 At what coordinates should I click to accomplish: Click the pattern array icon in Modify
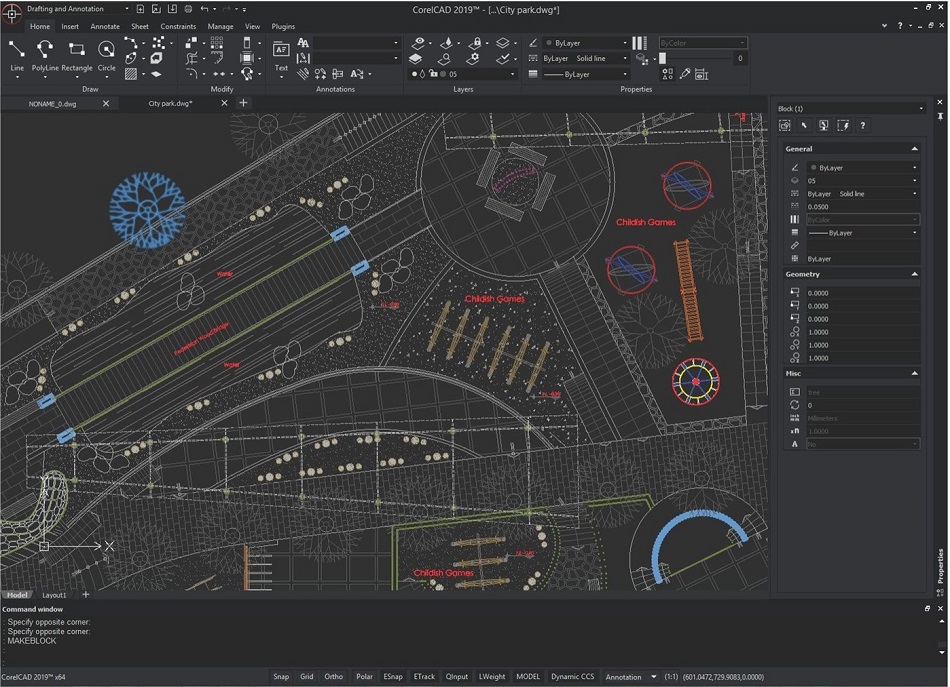[216, 42]
